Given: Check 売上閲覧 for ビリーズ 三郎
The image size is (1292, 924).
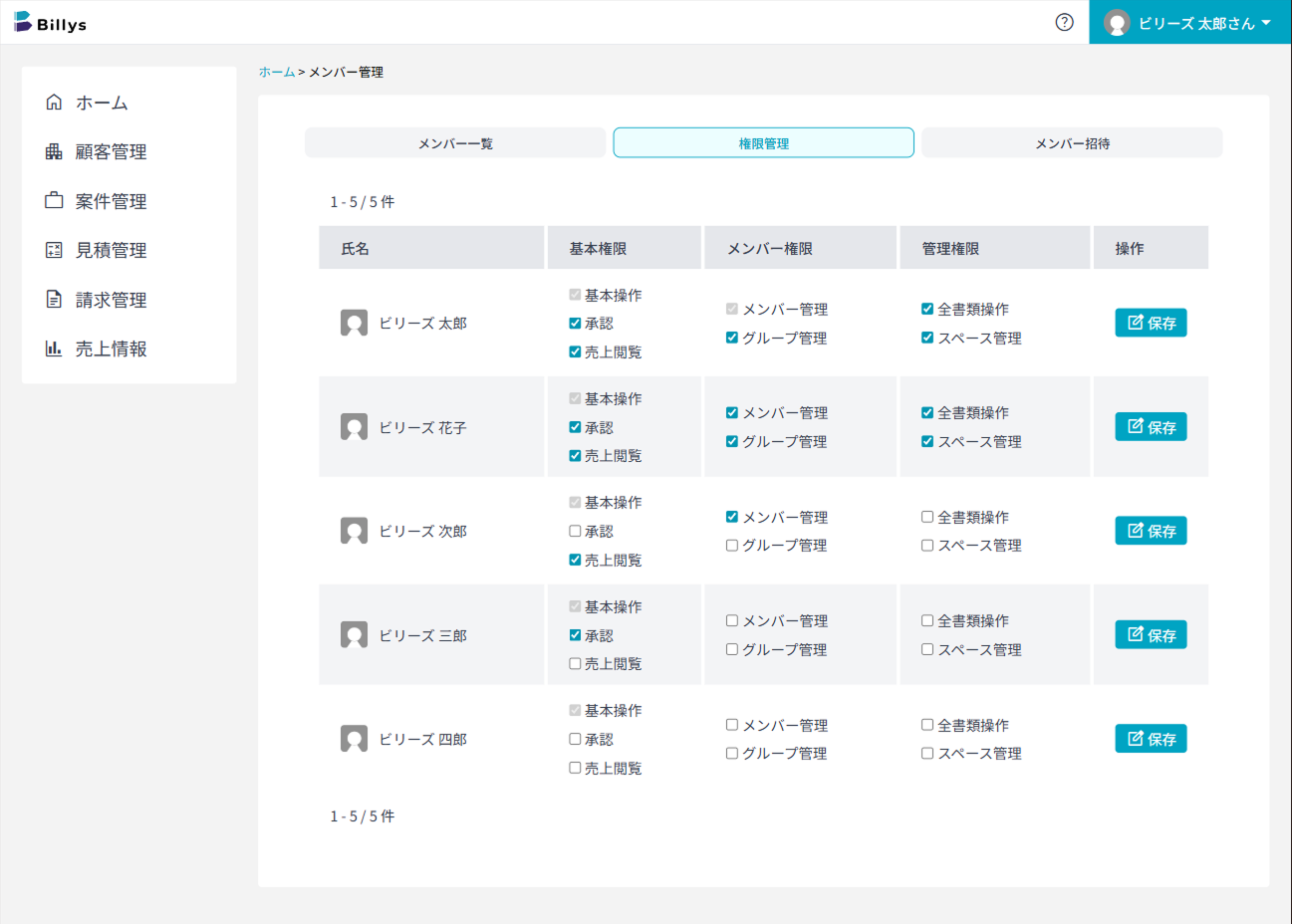Looking at the screenshot, I should coord(575,663).
